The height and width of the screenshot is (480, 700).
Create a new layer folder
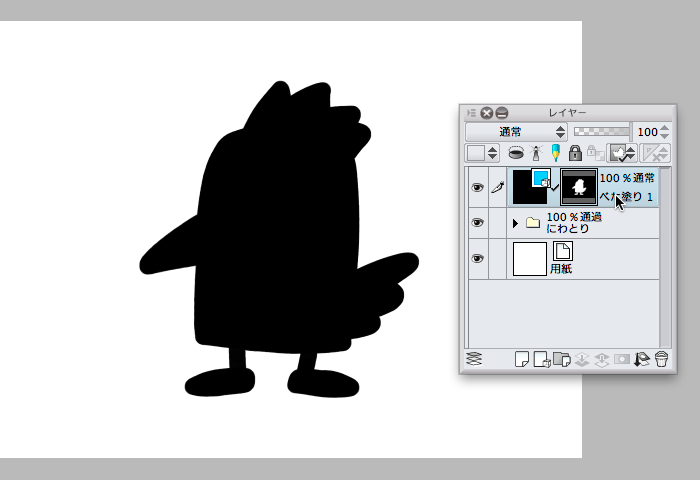coord(562,359)
